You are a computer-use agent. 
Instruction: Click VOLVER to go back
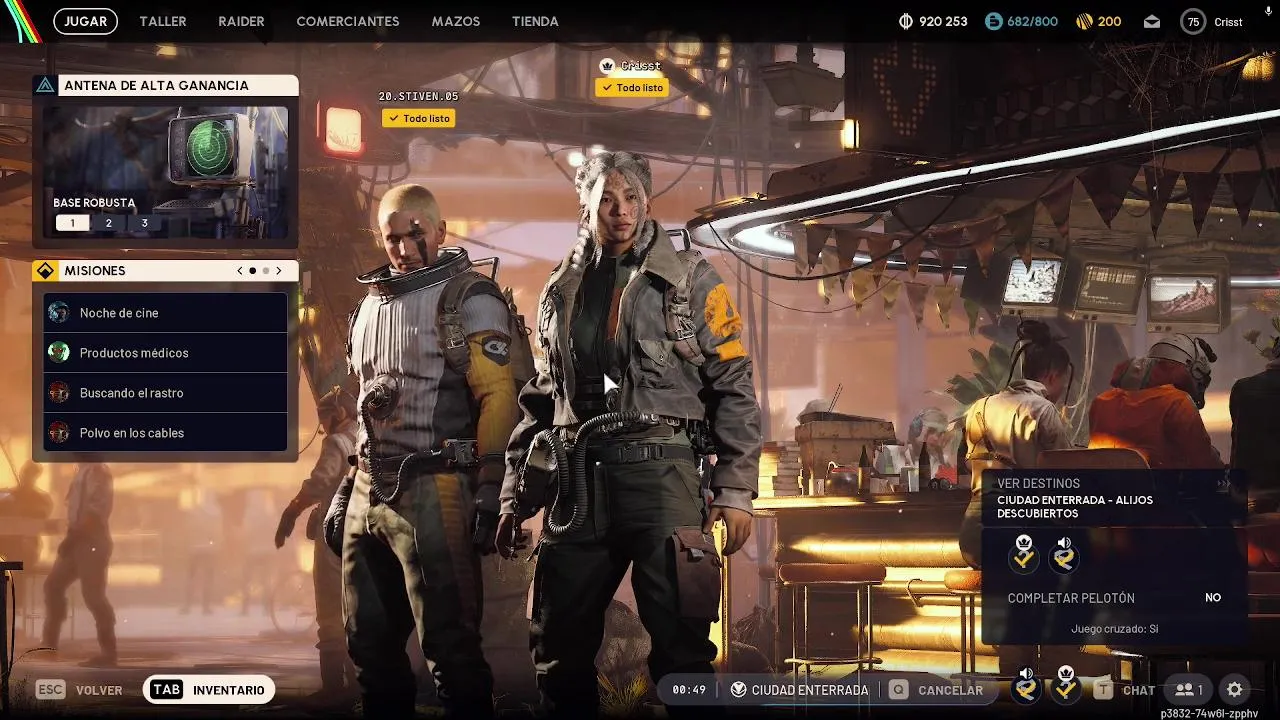pyautogui.click(x=99, y=690)
